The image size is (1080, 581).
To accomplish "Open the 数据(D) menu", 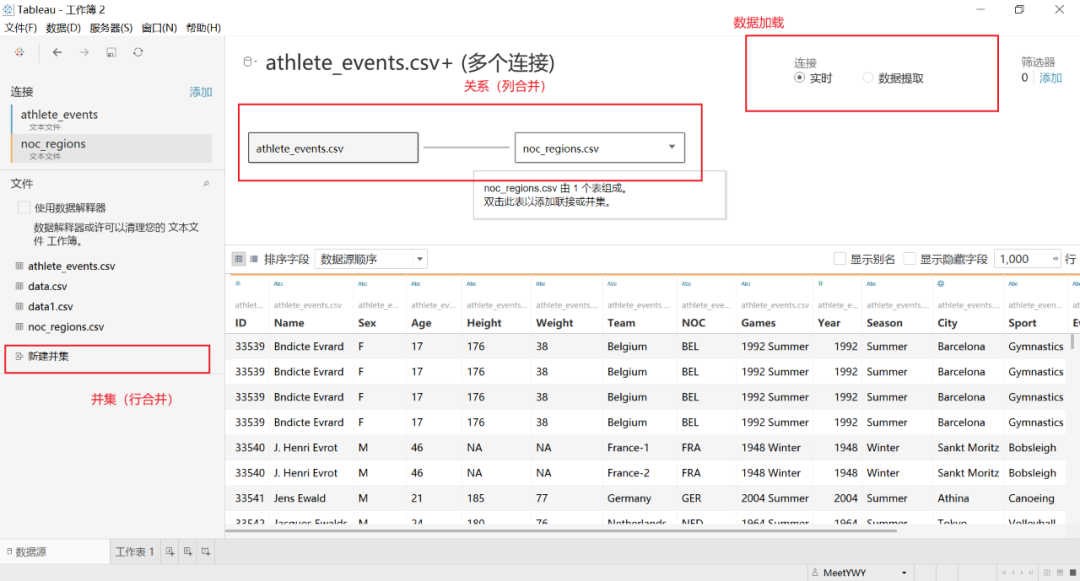I will [x=62, y=27].
